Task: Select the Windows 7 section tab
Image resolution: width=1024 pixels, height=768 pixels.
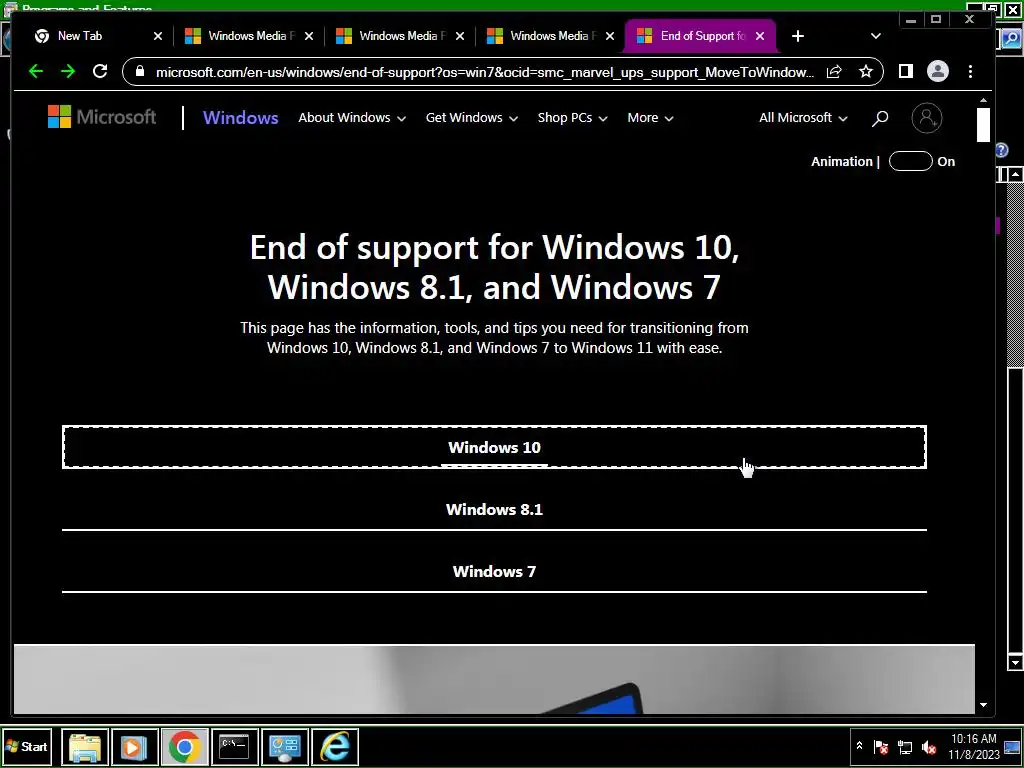Action: pyautogui.click(x=494, y=571)
